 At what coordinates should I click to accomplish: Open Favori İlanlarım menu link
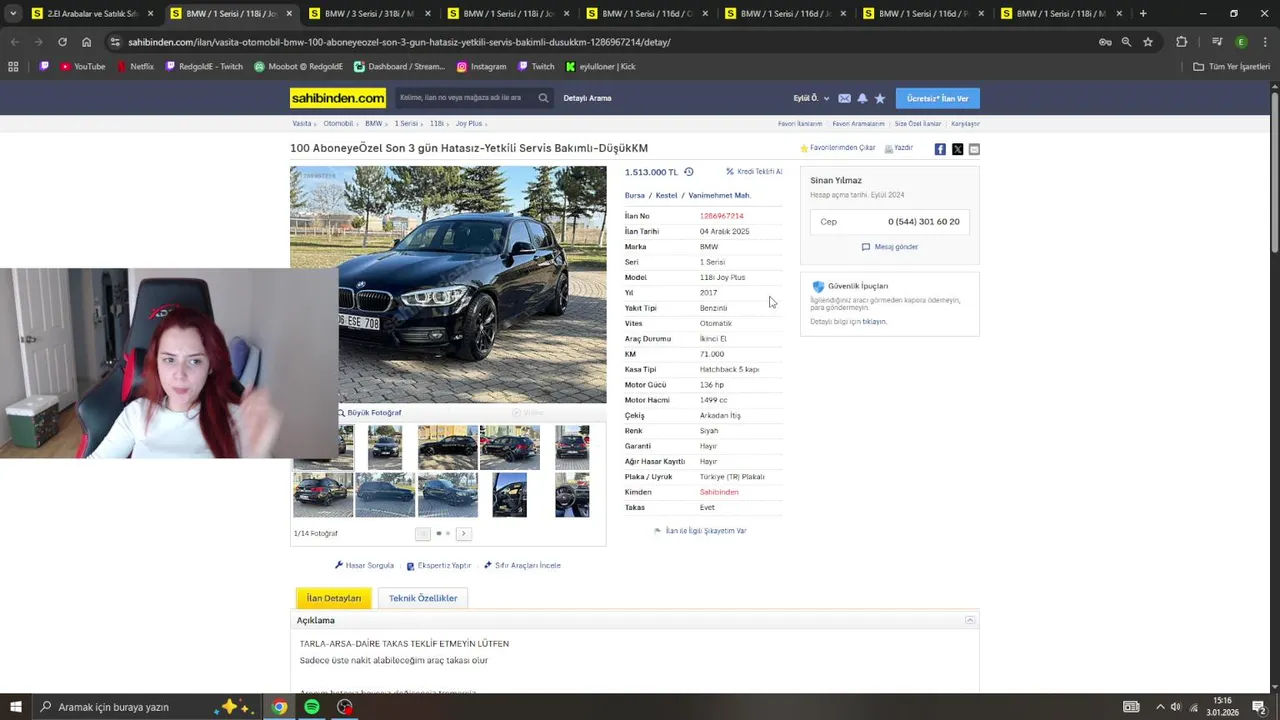tap(800, 124)
